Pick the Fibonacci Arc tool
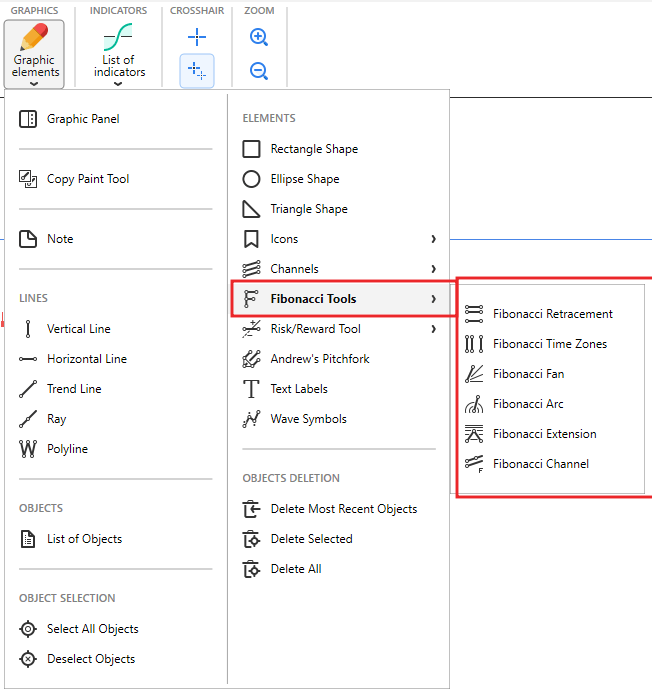Image resolution: width=652 pixels, height=691 pixels. pyautogui.click(x=528, y=404)
